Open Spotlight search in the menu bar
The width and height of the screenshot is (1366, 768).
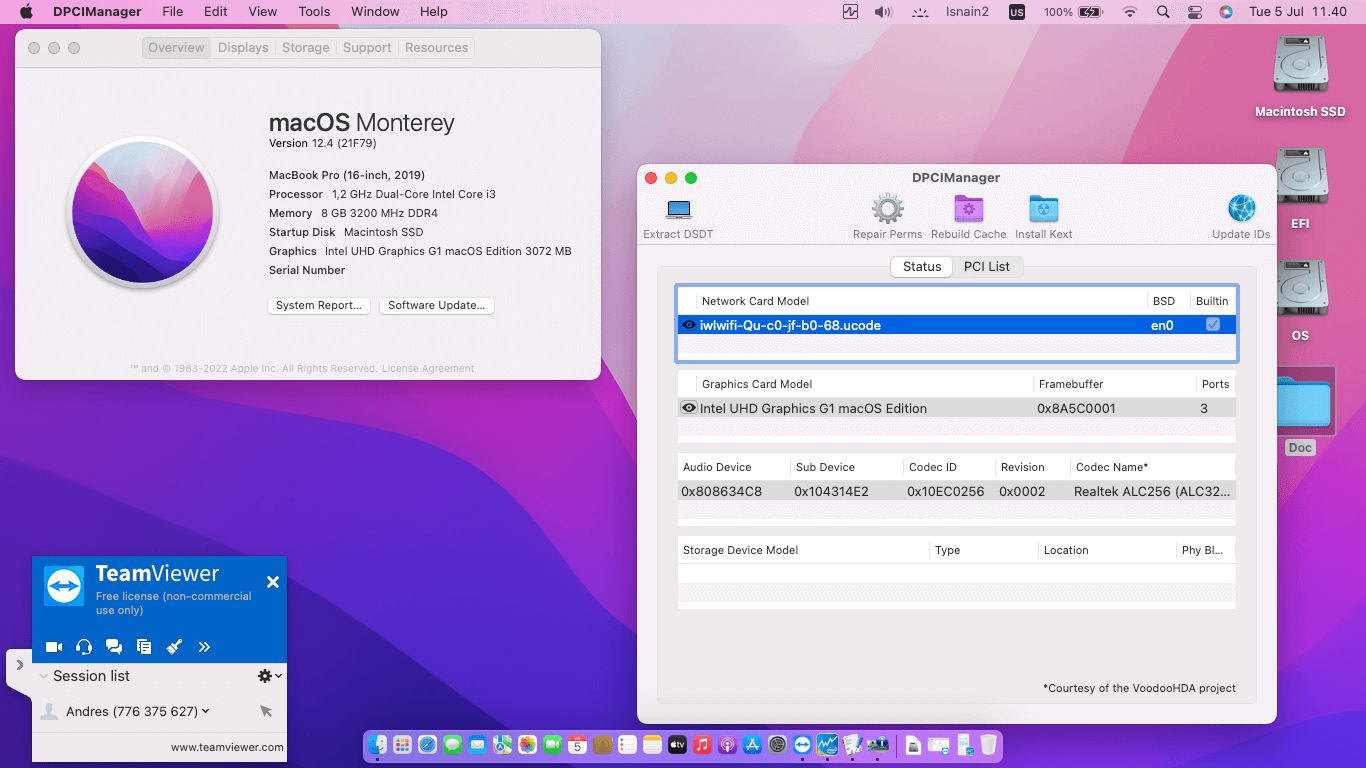1163,12
